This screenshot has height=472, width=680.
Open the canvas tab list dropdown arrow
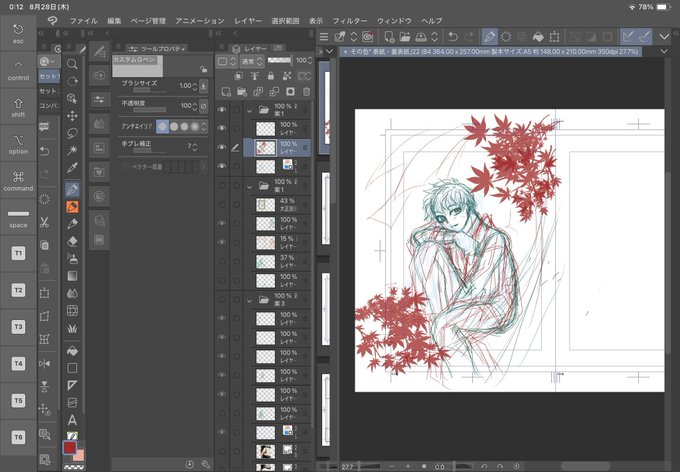pyautogui.click(x=664, y=52)
